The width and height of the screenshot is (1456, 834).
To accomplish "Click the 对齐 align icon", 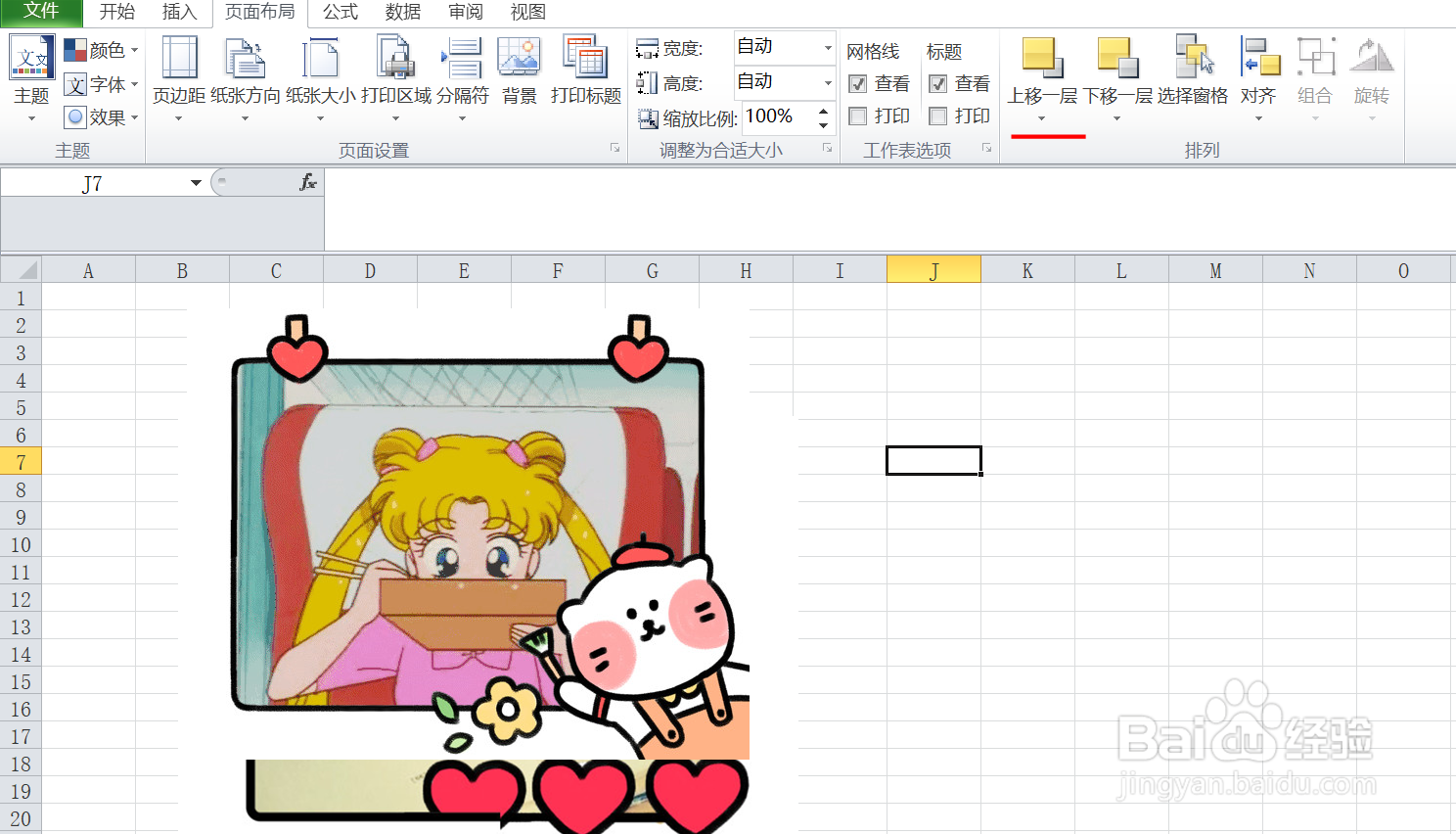I will click(x=1259, y=58).
